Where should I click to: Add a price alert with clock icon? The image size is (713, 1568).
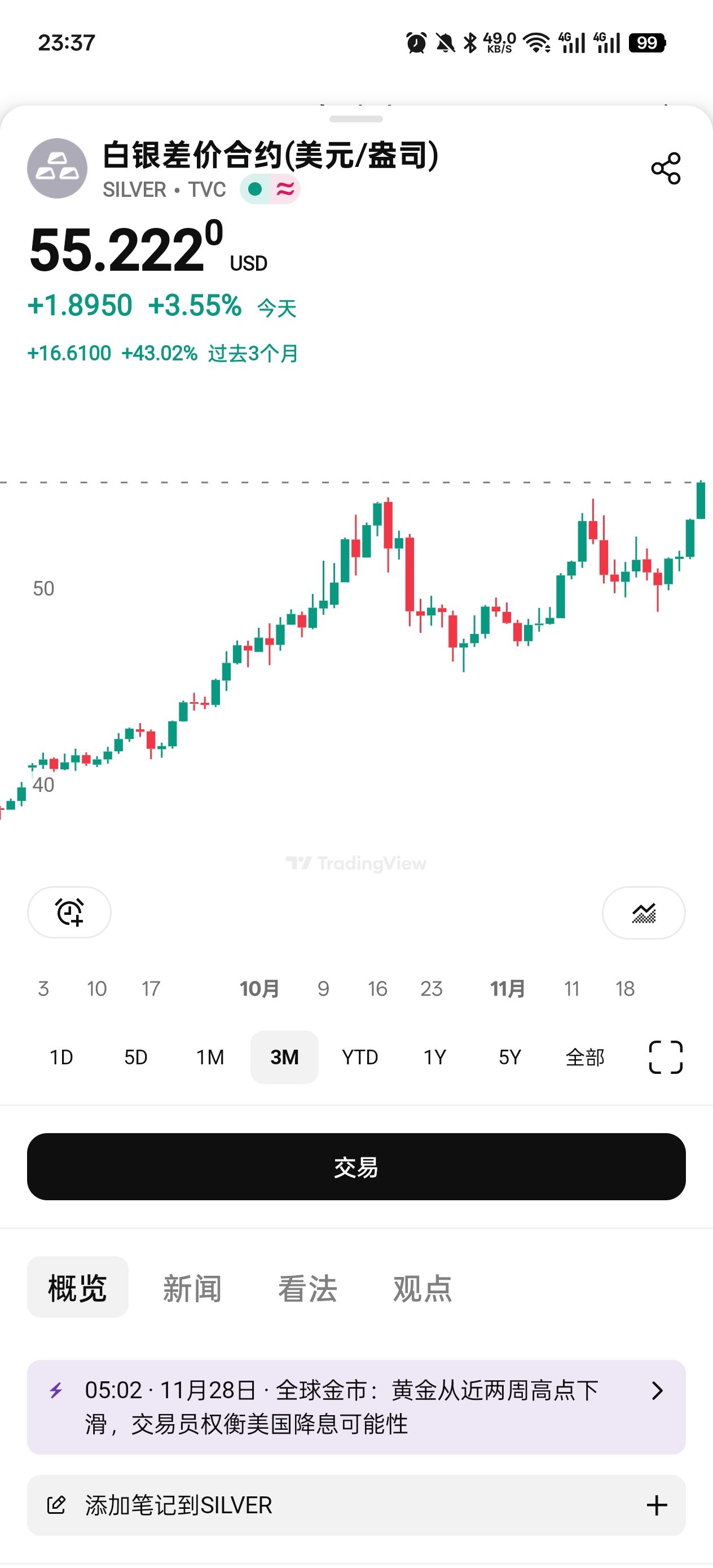pyautogui.click(x=69, y=912)
